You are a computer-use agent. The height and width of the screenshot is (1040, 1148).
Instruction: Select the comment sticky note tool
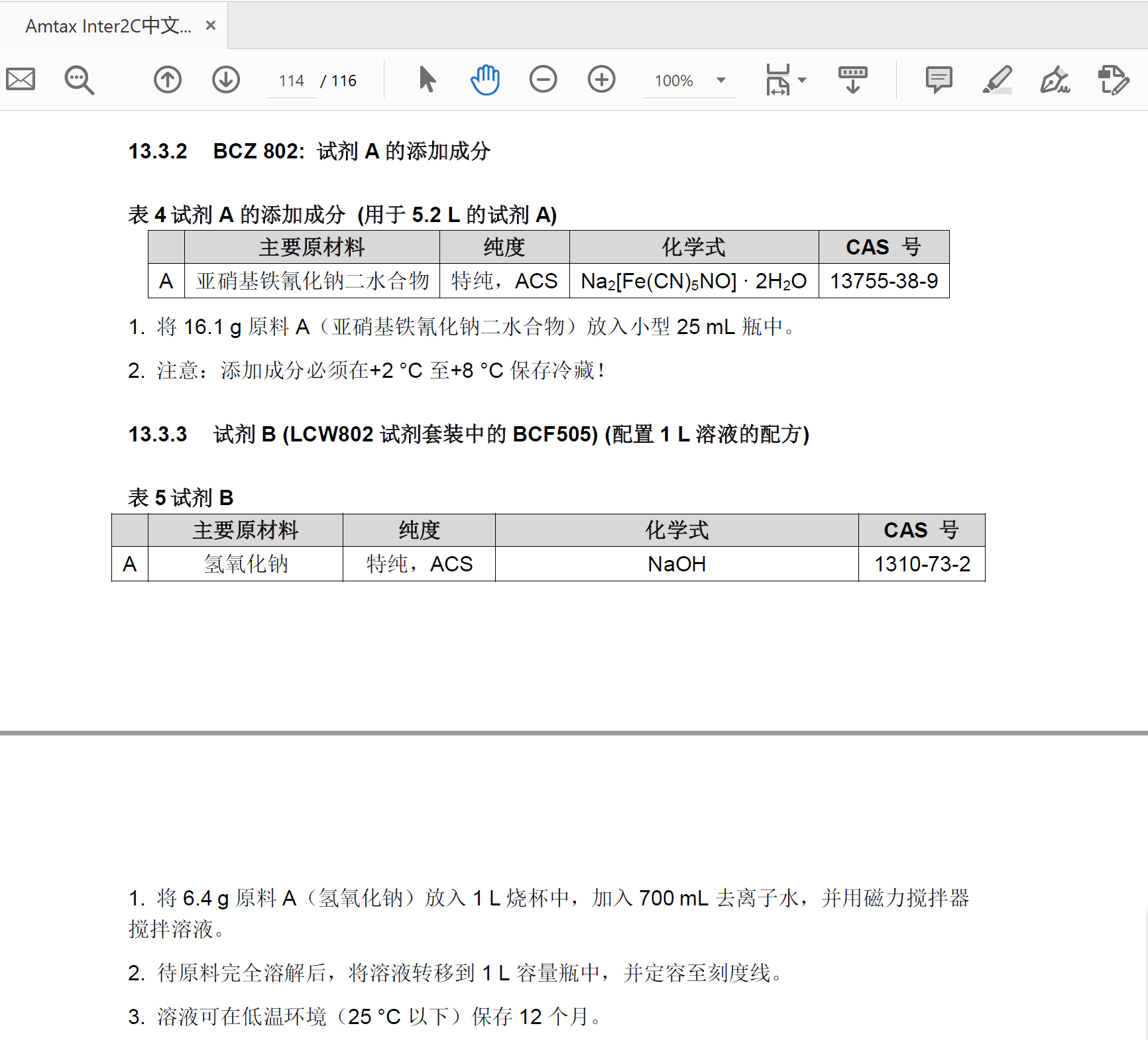[939, 79]
